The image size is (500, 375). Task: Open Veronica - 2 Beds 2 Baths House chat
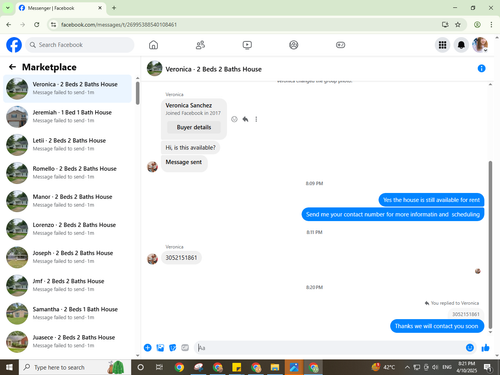point(67,88)
